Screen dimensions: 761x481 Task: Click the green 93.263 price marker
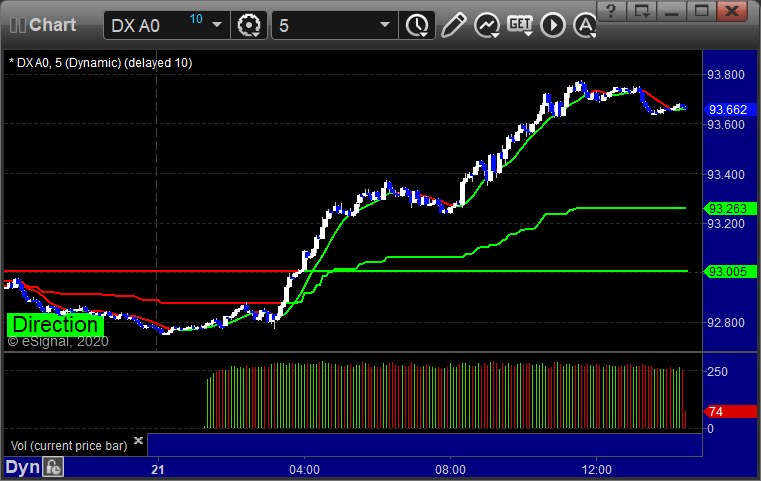click(x=730, y=209)
